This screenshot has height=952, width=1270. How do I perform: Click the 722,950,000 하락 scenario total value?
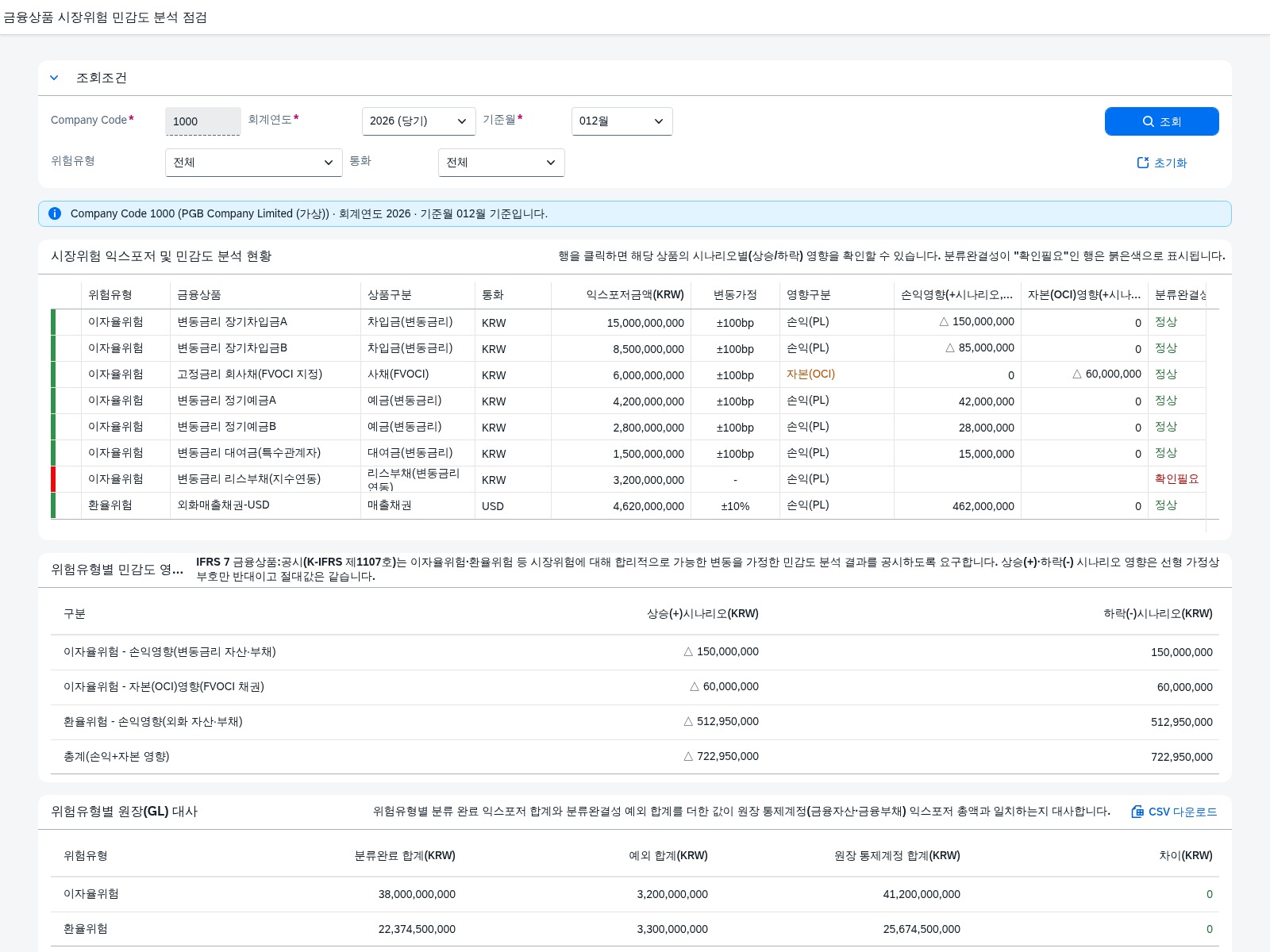click(1182, 757)
